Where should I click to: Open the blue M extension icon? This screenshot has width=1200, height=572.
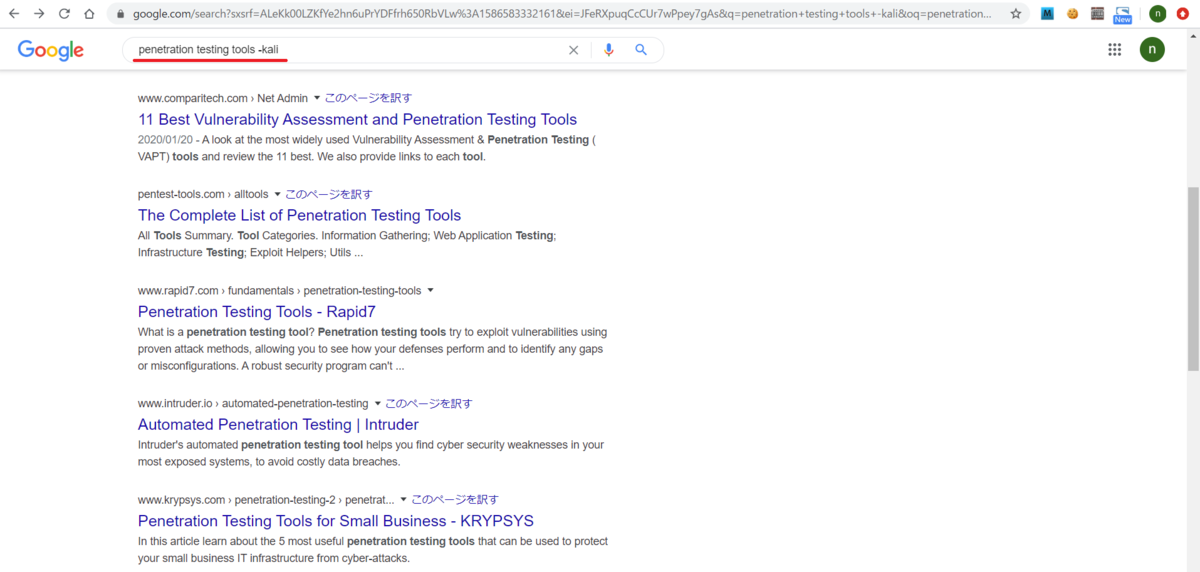(1047, 14)
